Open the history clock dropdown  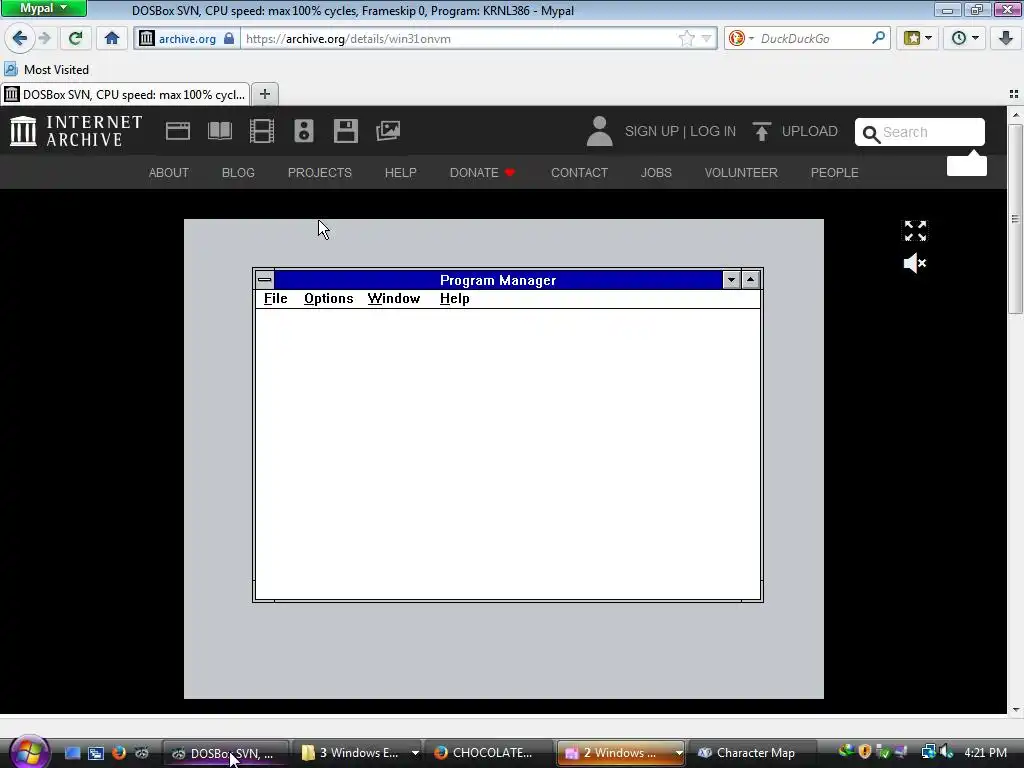coord(965,38)
